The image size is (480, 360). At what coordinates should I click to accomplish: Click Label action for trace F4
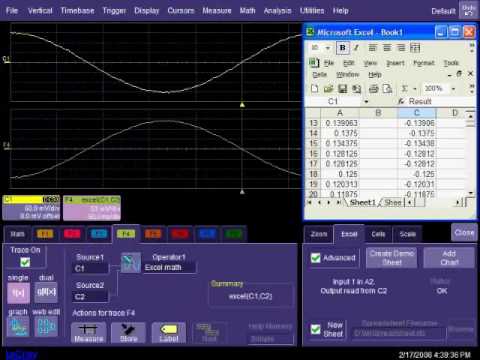(169, 333)
